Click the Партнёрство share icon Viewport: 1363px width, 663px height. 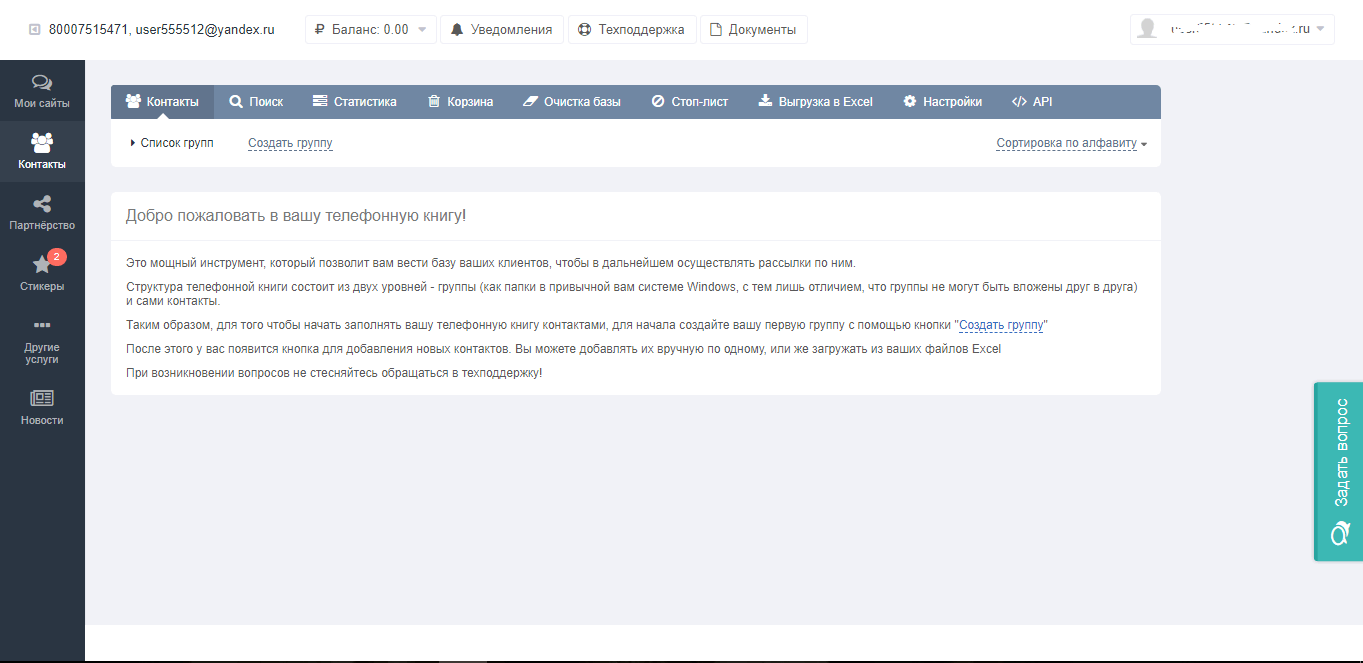pyautogui.click(x=42, y=205)
